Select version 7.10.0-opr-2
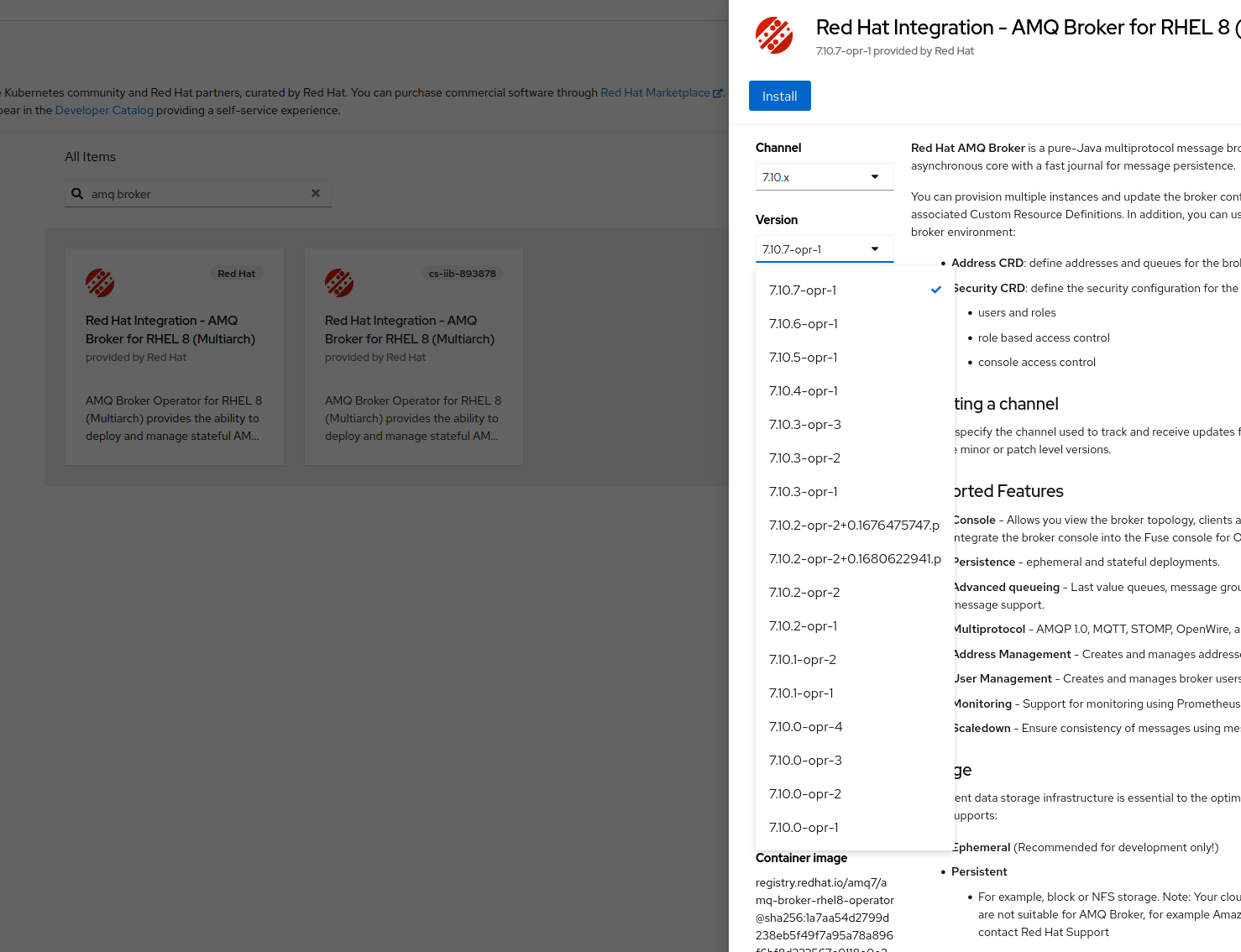 click(855, 794)
